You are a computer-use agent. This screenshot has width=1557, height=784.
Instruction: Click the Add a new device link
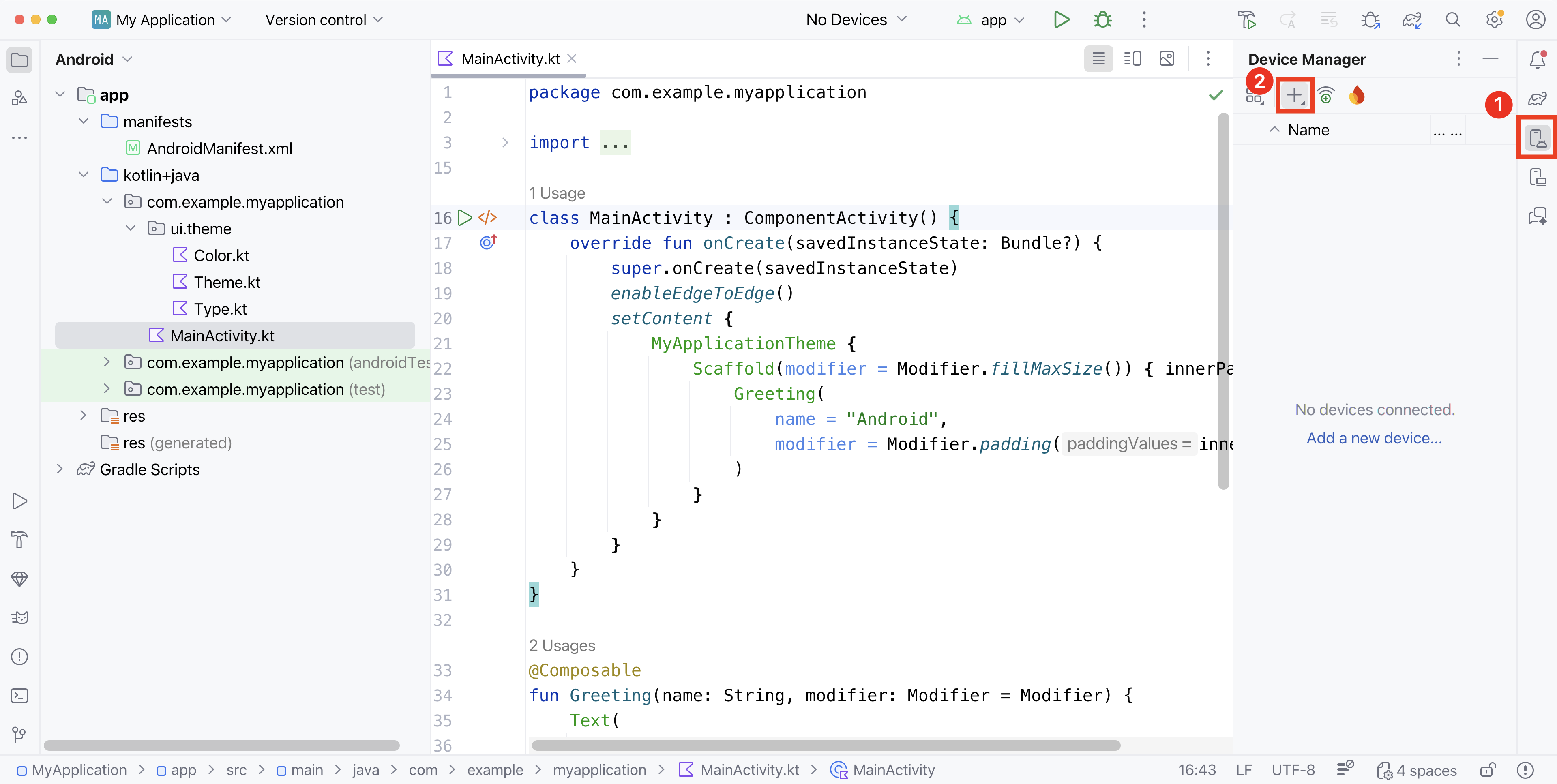pos(1374,438)
